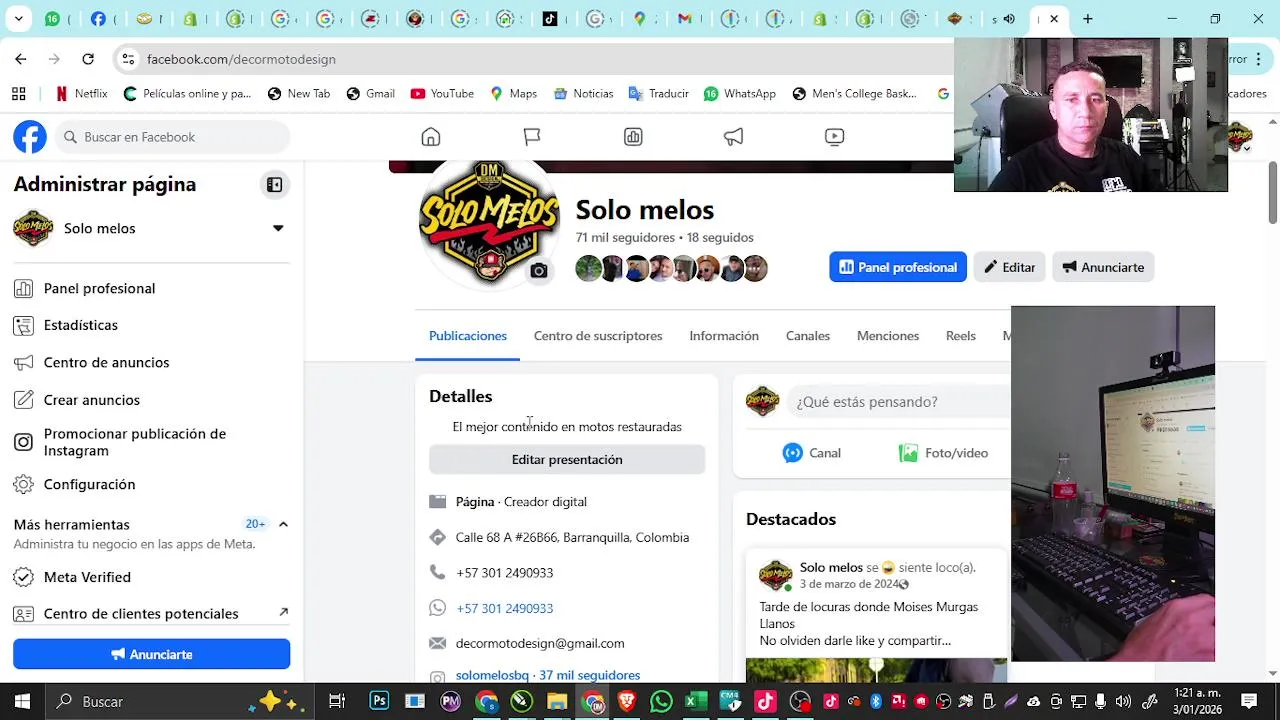Screen dimensions: 1280x720
Task: Open the notifications icon in the taskbar
Action: click(x=1249, y=701)
